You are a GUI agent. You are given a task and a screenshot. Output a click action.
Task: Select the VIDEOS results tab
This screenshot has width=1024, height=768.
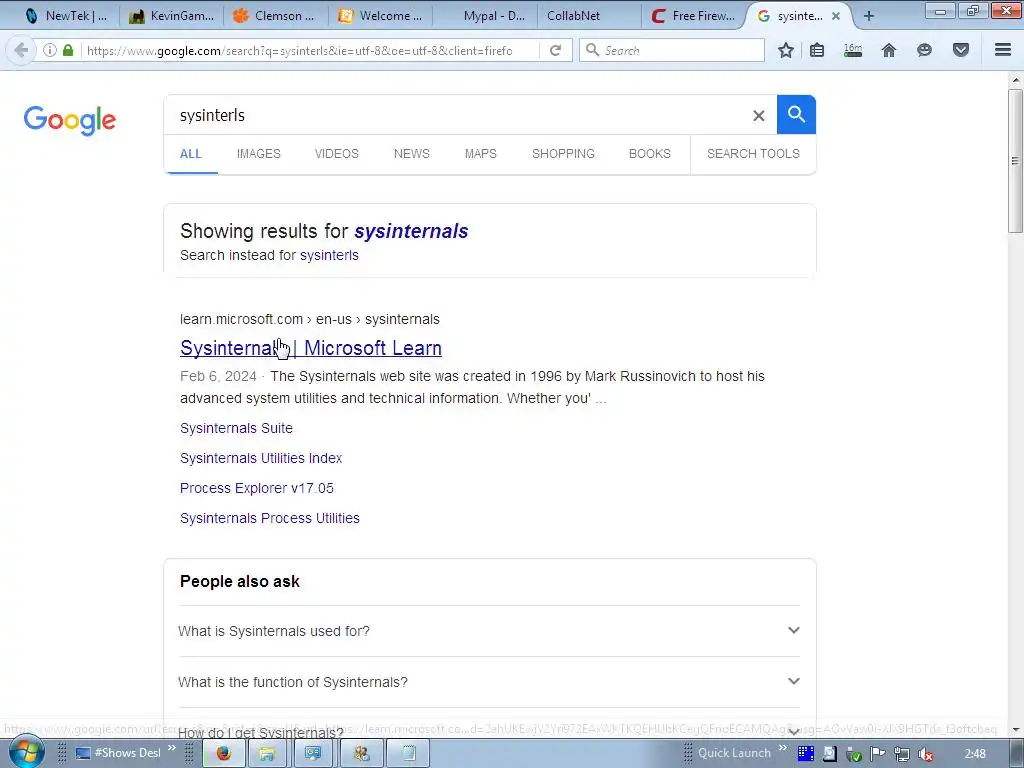tap(336, 154)
